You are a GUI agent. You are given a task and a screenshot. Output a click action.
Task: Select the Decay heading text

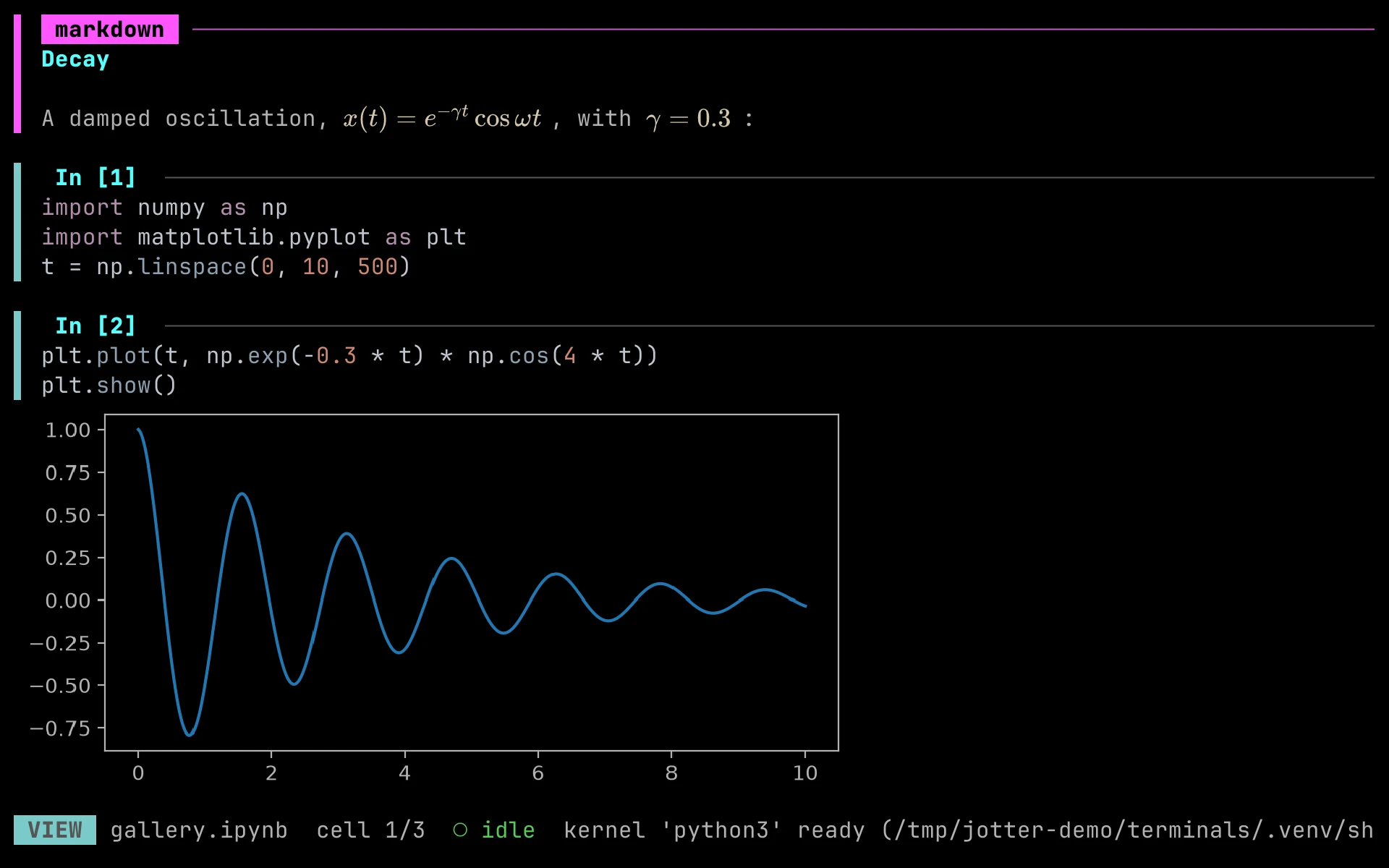point(75,59)
